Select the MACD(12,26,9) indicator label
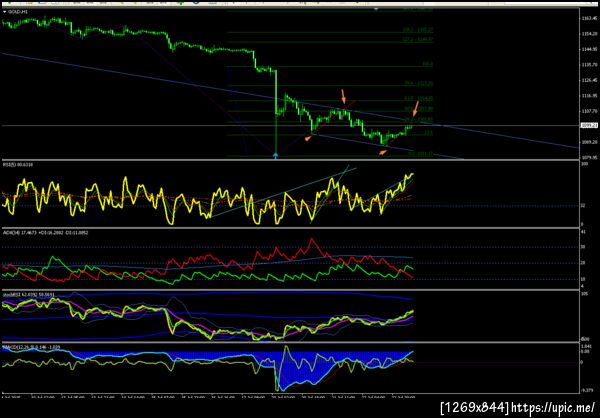 [32, 347]
